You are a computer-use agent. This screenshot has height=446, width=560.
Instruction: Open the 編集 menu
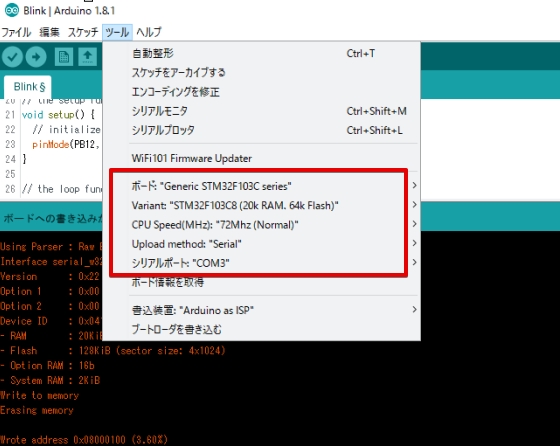(x=49, y=32)
